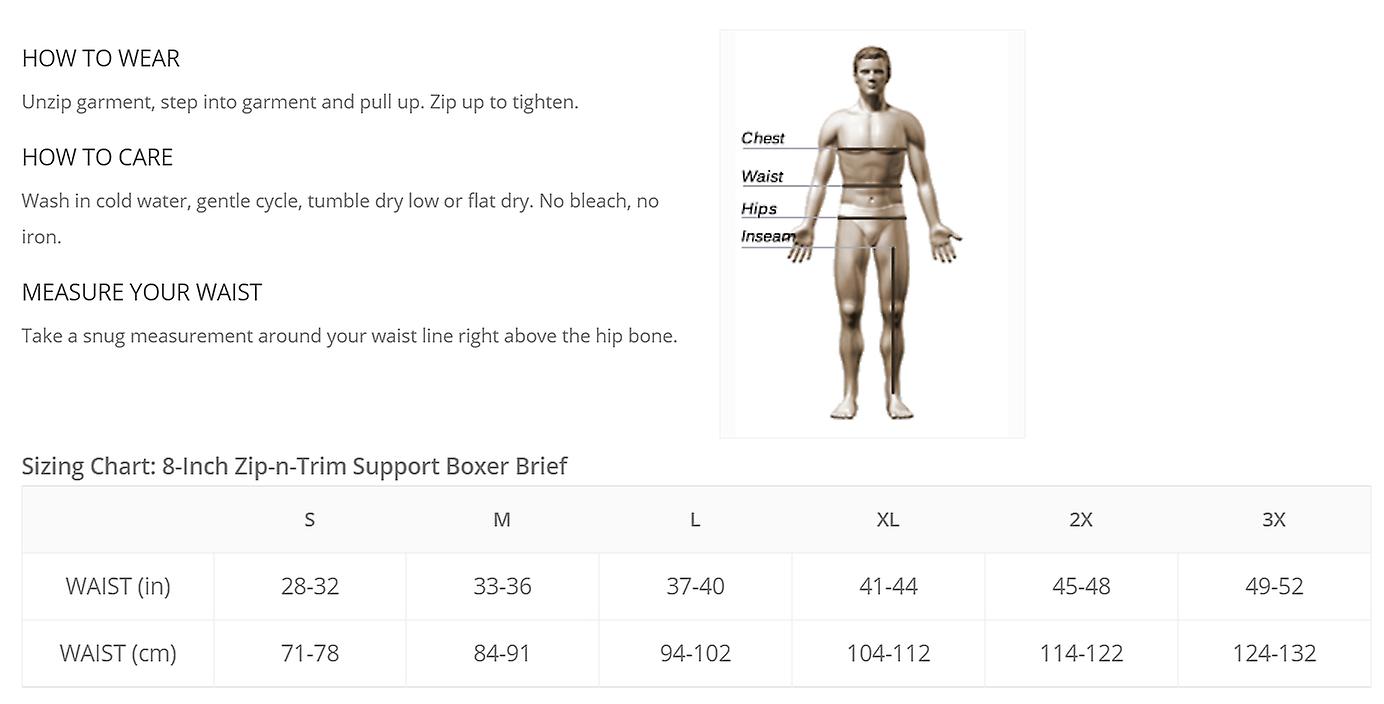Click the 45-48 inch waist cell
The width and height of the screenshot is (1384, 704).
(x=1081, y=586)
